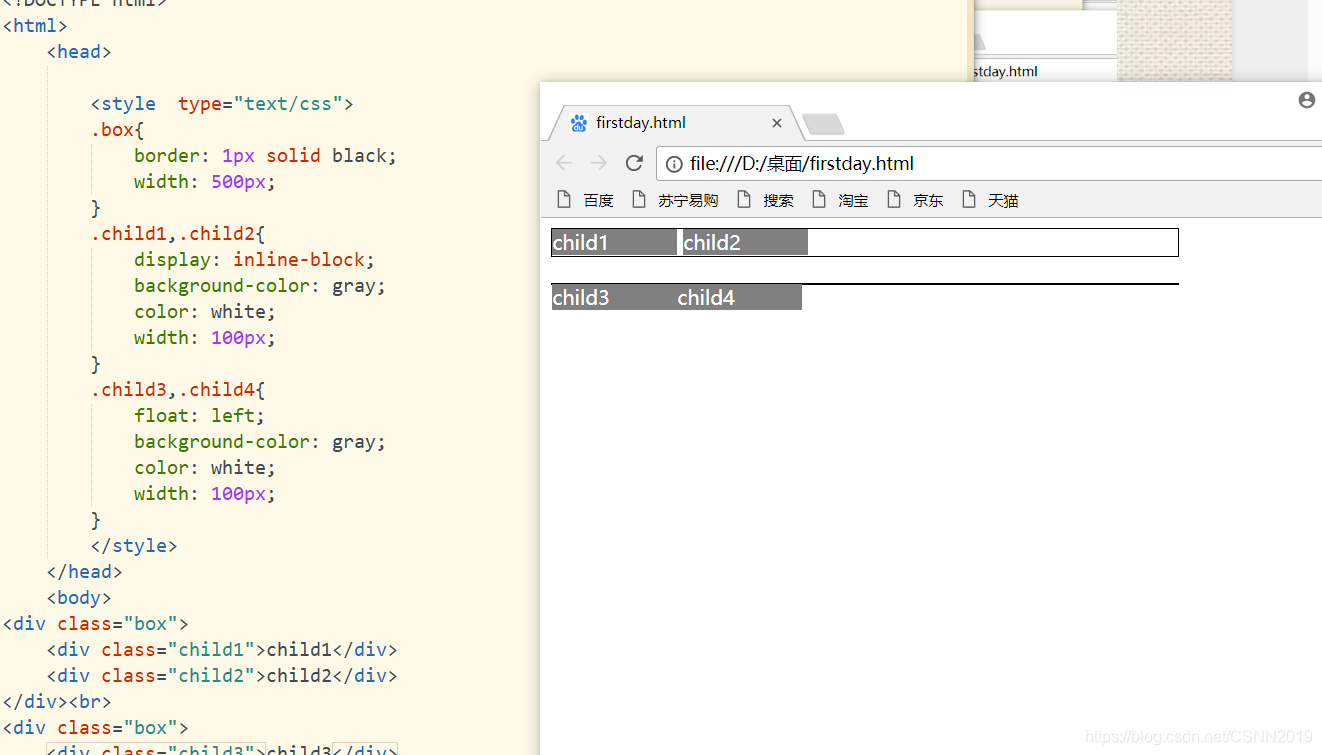
Task: Click the child2 div line in code
Action: click(222, 676)
